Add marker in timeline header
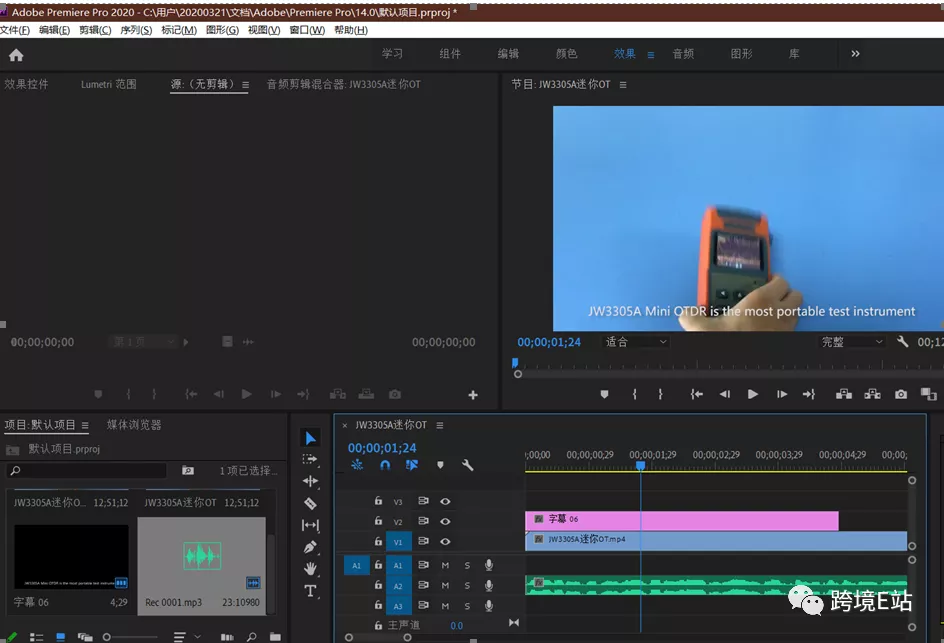Screen dimensions: 944x643 (x=440, y=465)
